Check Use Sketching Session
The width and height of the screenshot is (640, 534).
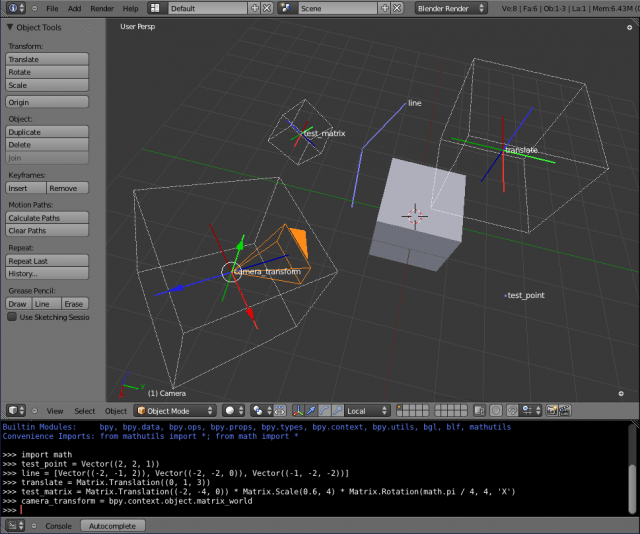[12, 317]
